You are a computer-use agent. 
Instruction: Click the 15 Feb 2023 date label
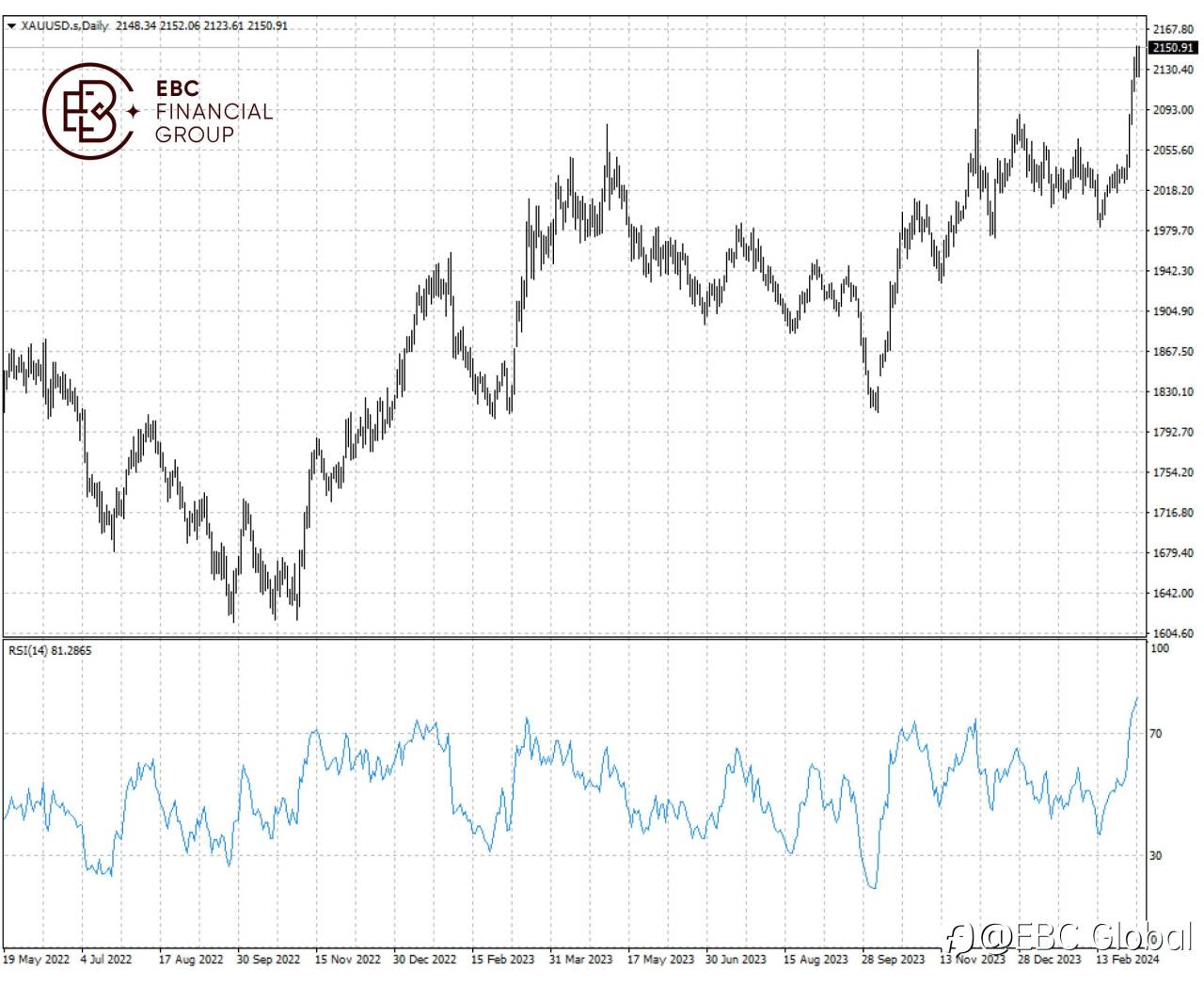[x=502, y=960]
